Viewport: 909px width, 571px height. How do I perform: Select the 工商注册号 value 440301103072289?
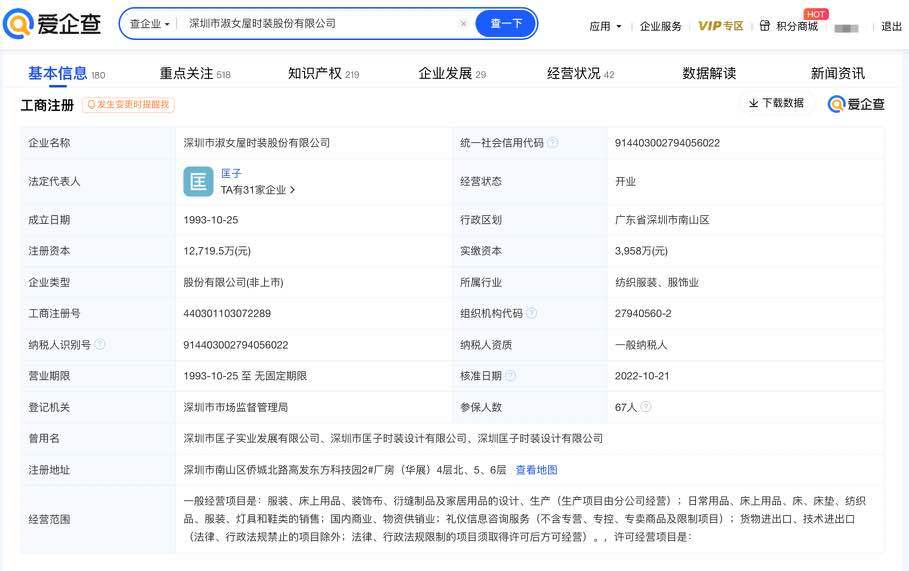tap(227, 314)
